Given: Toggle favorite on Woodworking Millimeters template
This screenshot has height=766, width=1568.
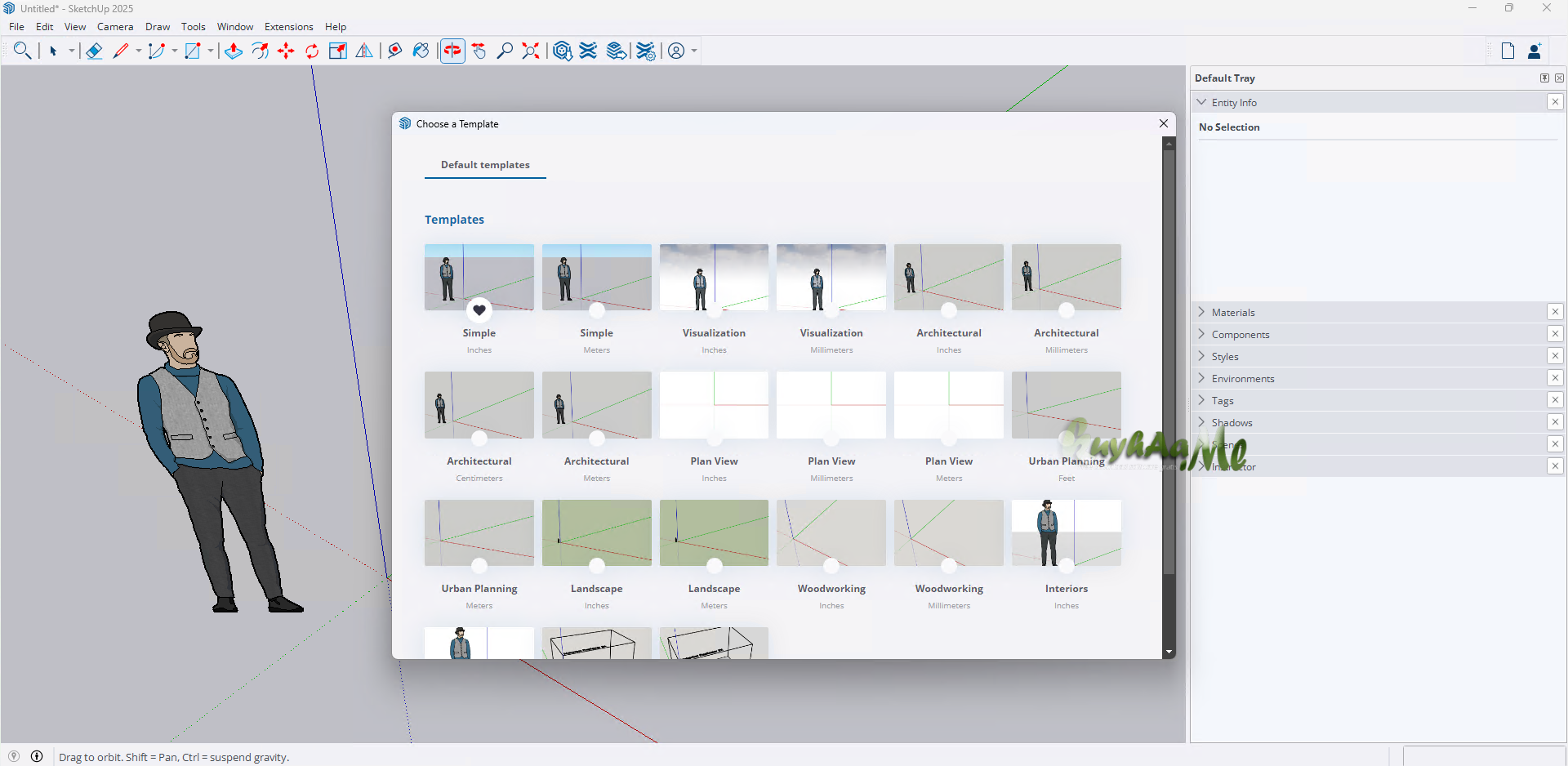Looking at the screenshot, I should coord(949,566).
